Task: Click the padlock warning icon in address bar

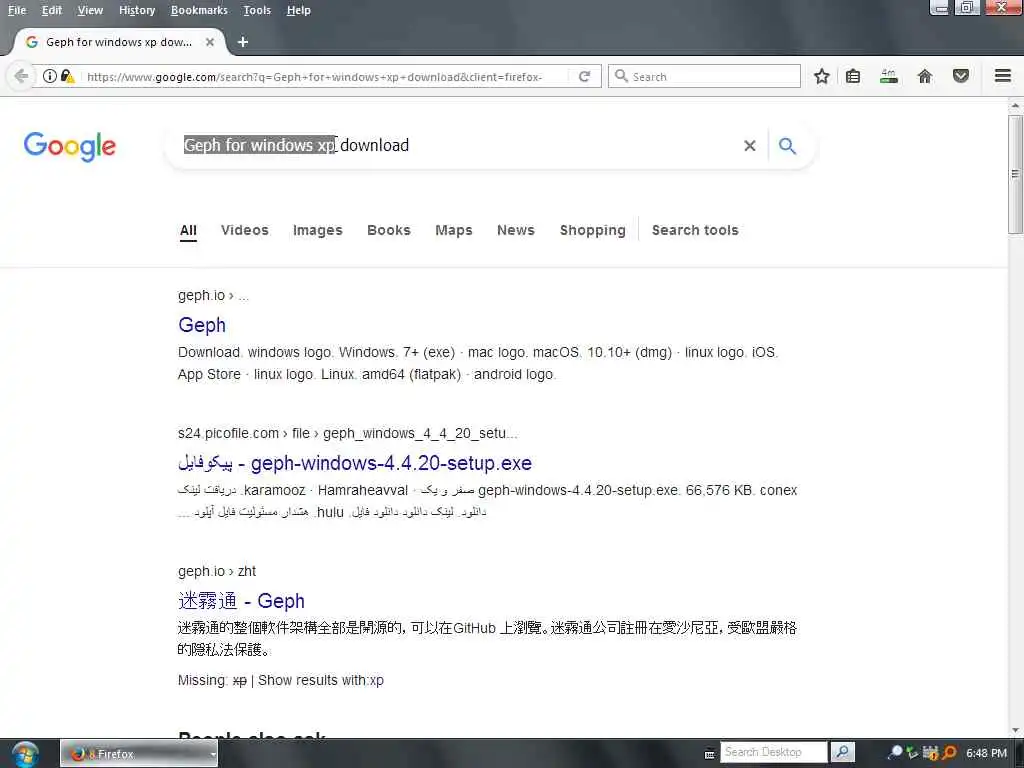Action: (x=68, y=76)
